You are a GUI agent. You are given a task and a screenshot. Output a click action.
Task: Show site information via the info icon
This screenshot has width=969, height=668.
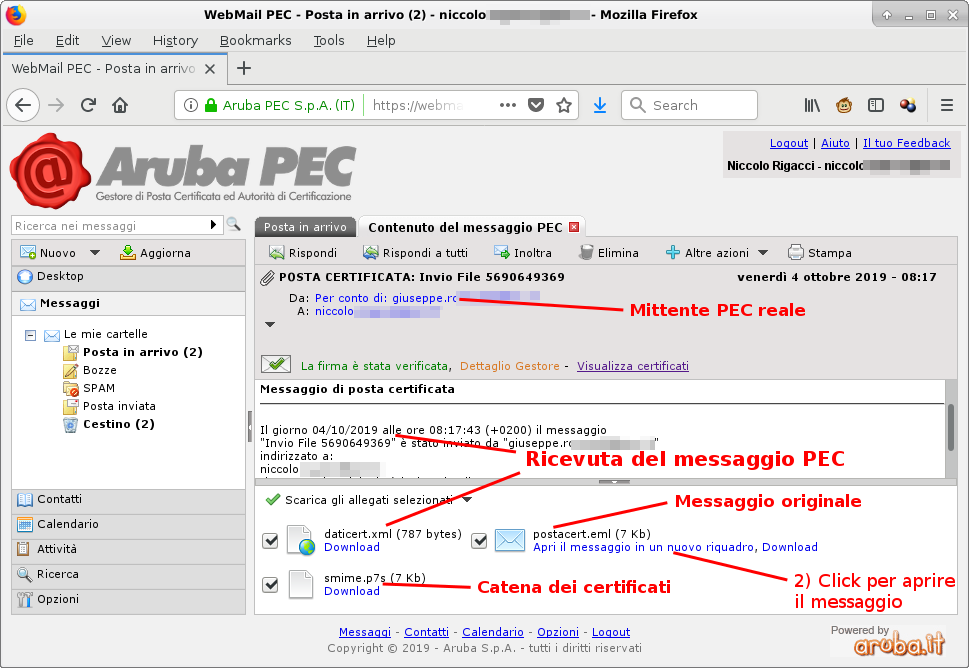(x=191, y=105)
